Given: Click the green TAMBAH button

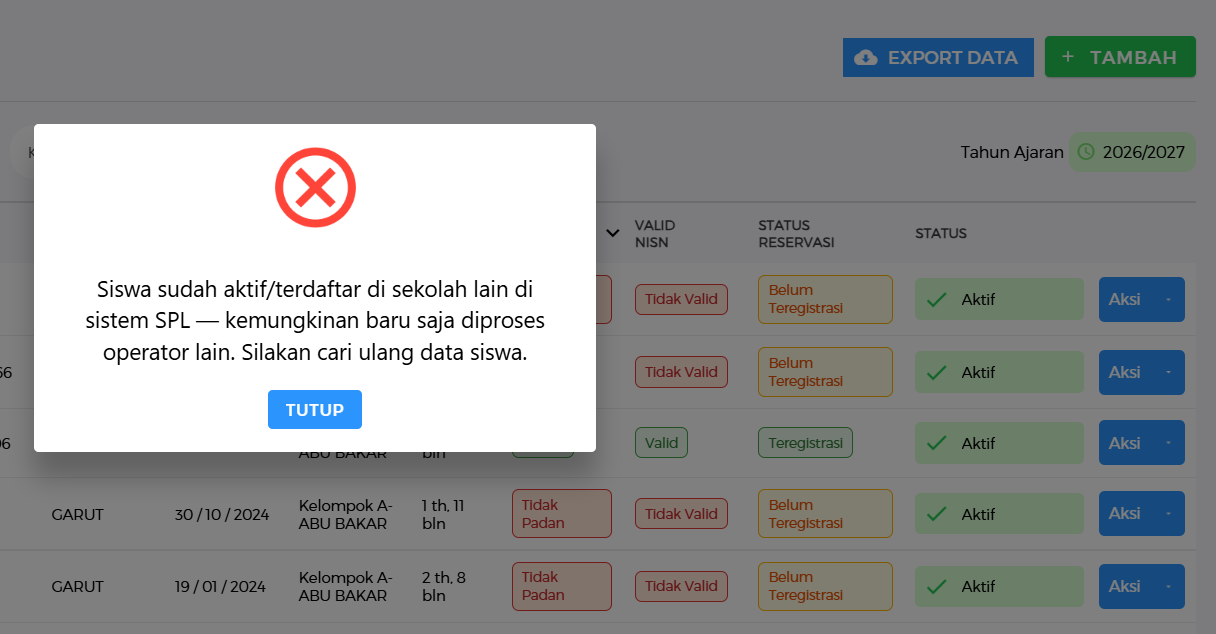Looking at the screenshot, I should point(1120,57).
